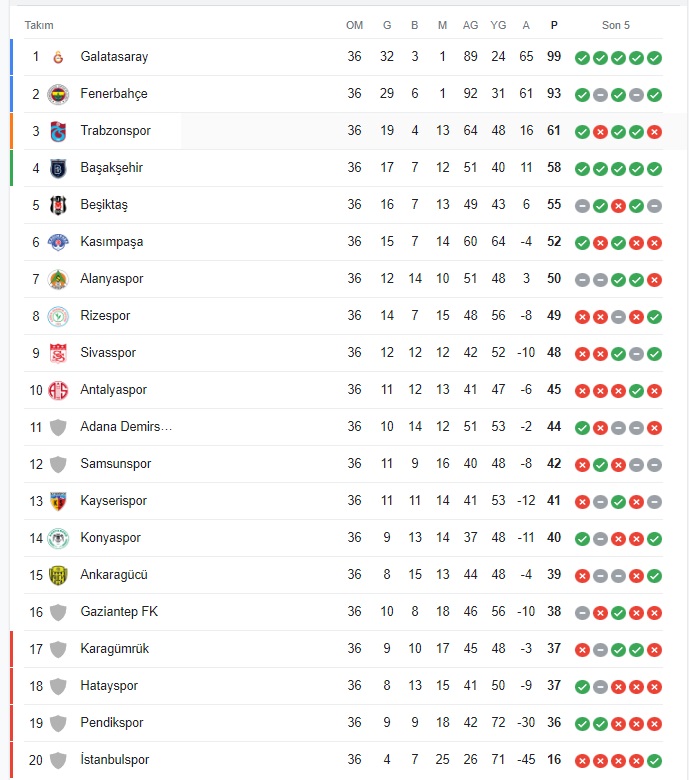Open the Rizespor team link
This screenshot has height=780, width=689.
(x=105, y=316)
